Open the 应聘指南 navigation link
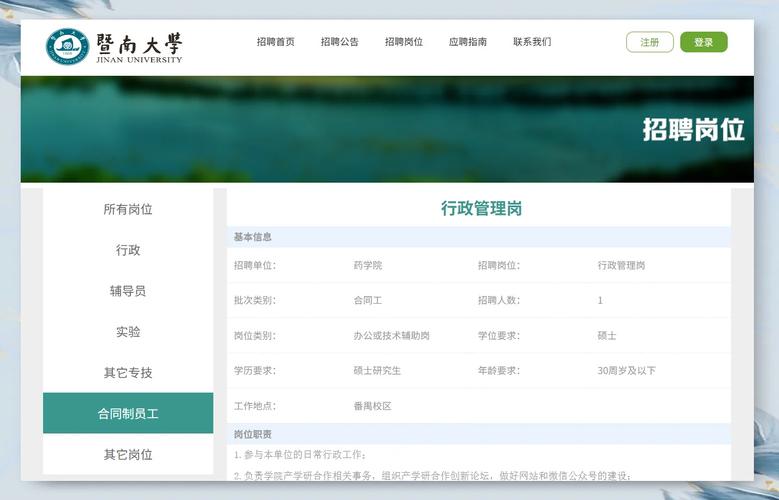This screenshot has height=500, width=779. tap(468, 42)
